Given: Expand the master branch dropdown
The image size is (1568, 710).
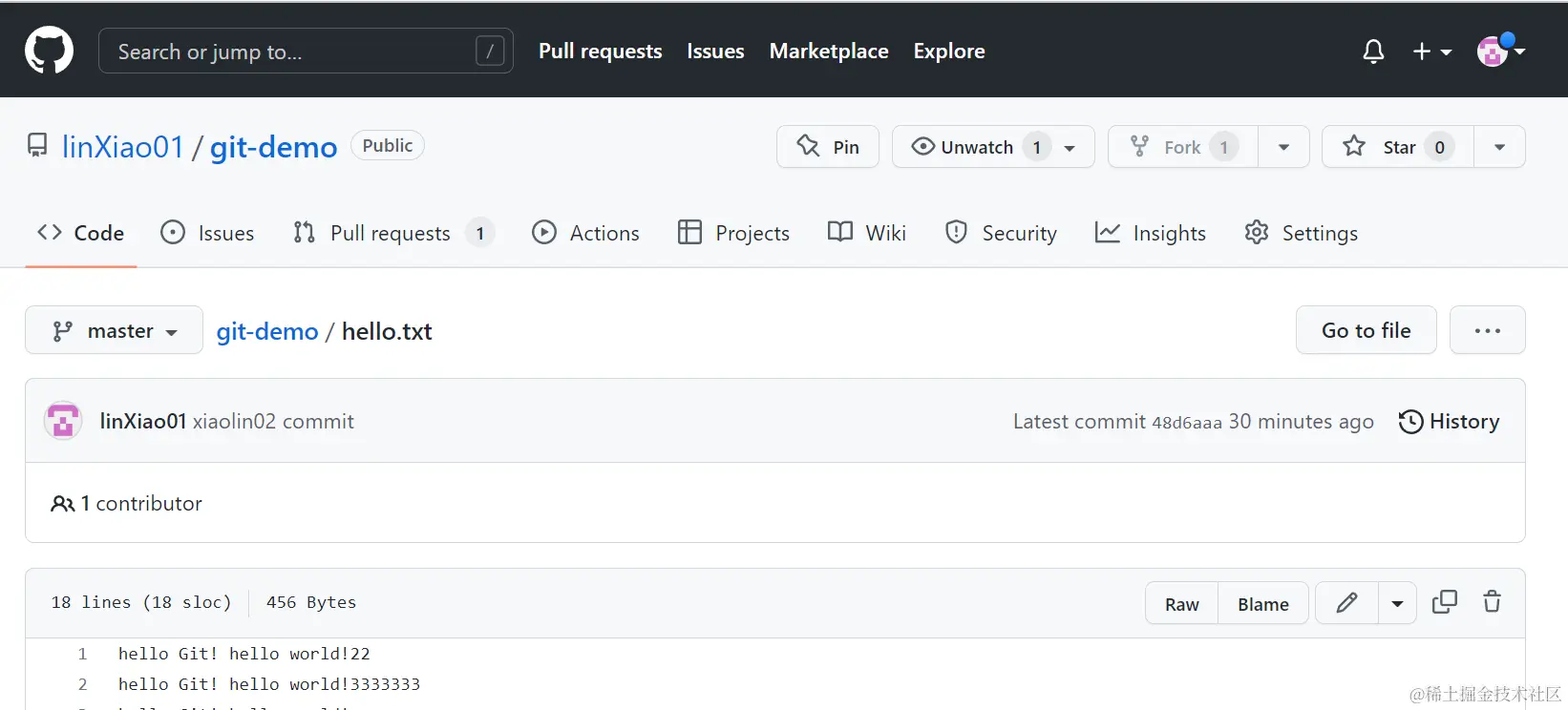Looking at the screenshot, I should tap(114, 330).
